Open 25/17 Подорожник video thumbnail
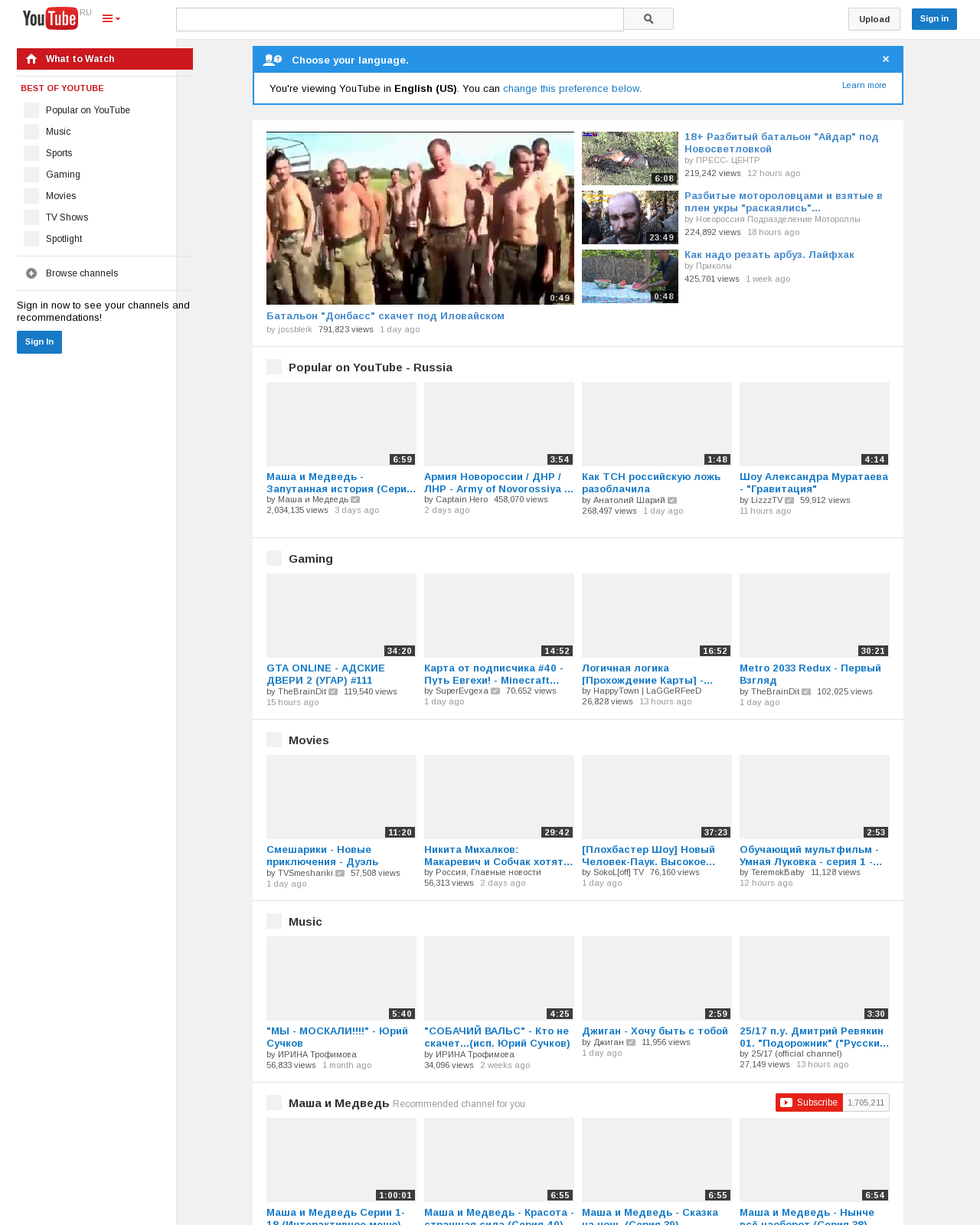Image resolution: width=980 pixels, height=1225 pixels. pyautogui.click(x=815, y=978)
